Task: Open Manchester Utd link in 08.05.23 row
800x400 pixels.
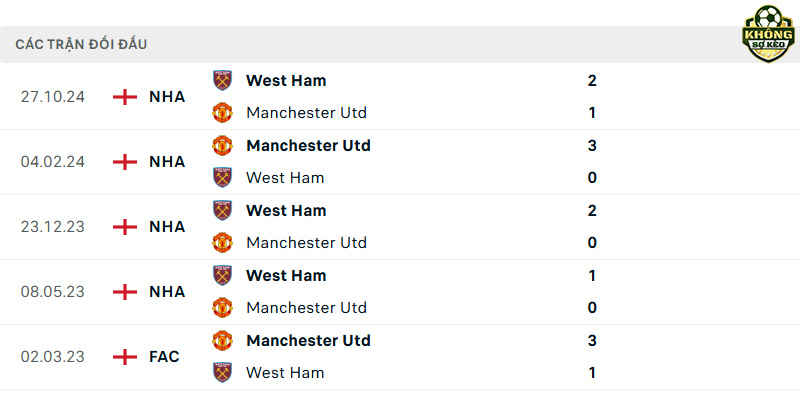Action: point(306,308)
